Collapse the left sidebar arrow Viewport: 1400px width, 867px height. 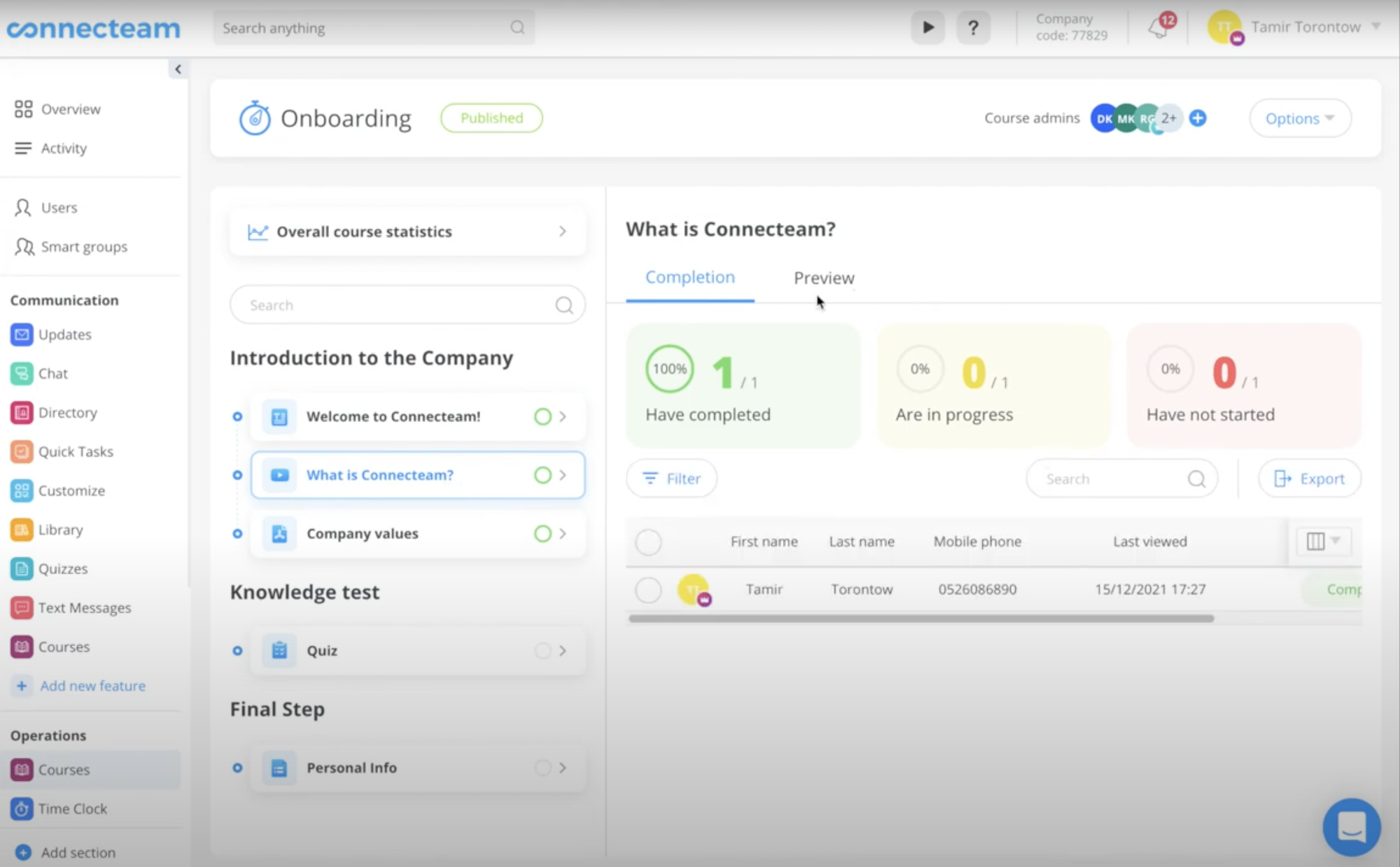click(x=178, y=69)
